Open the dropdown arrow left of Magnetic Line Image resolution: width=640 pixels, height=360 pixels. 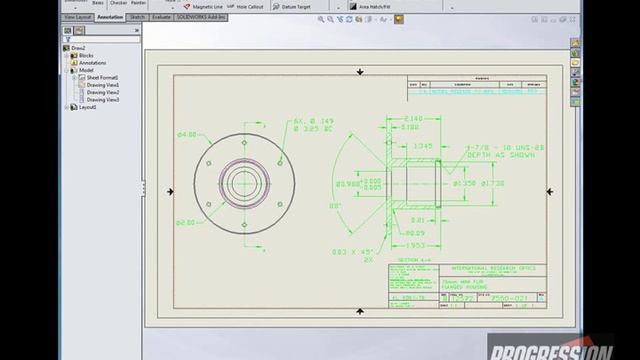tap(172, 8)
